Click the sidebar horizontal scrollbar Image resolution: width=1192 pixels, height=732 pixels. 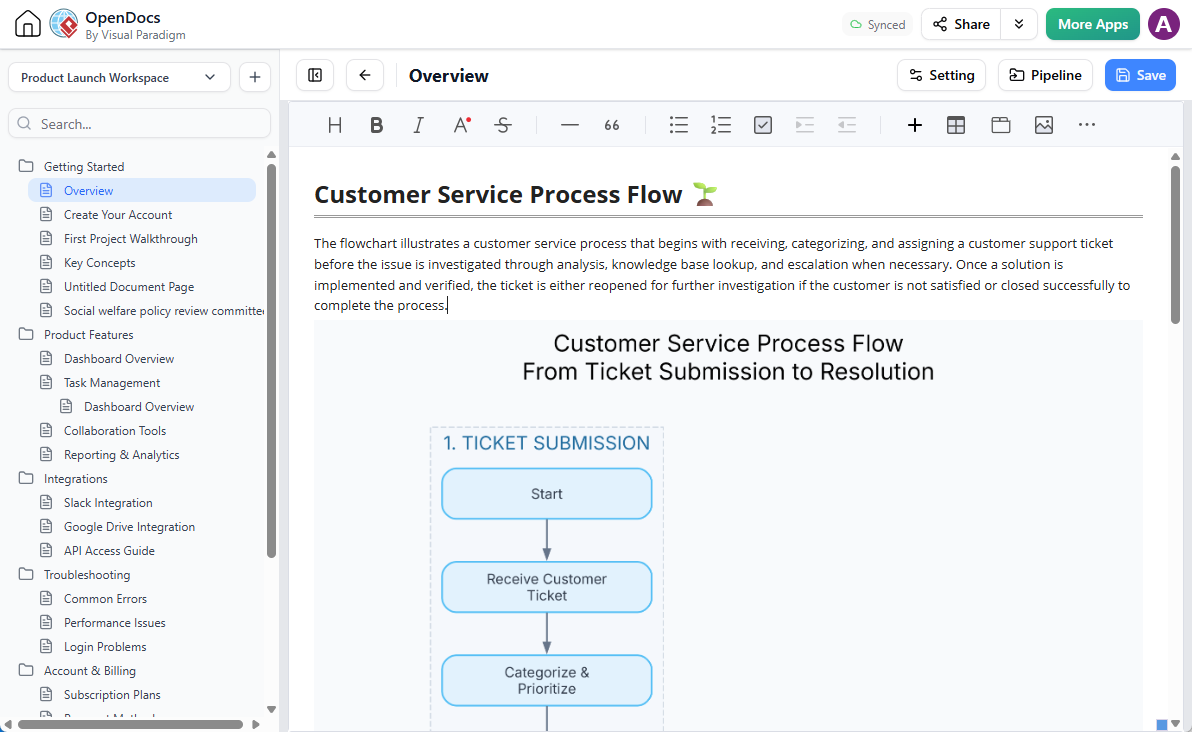click(x=130, y=724)
